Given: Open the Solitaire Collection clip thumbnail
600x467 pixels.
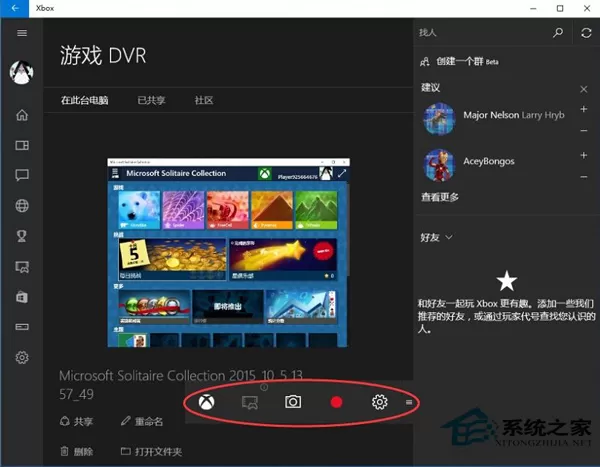Looking at the screenshot, I should click(x=228, y=253).
